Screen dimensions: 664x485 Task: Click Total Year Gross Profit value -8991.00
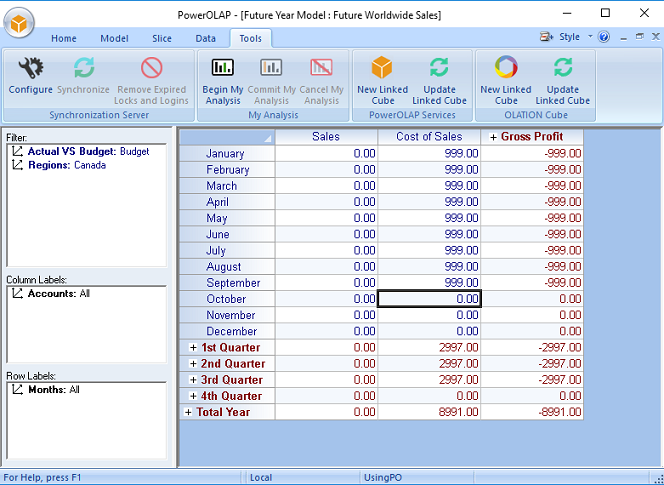[532, 412]
